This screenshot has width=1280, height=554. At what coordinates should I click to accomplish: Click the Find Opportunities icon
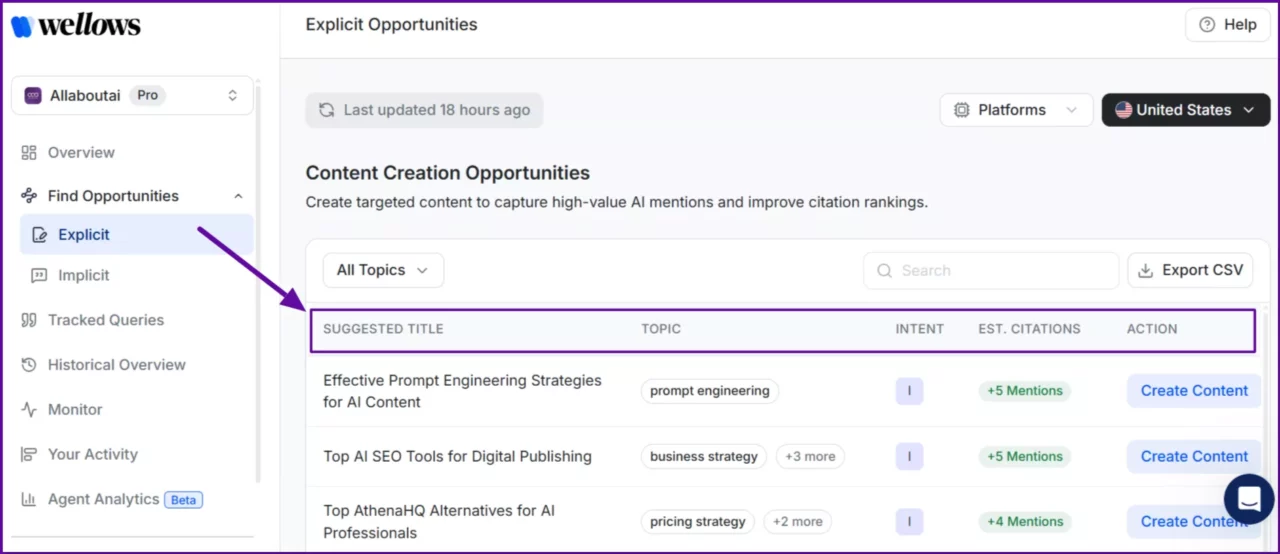point(29,196)
